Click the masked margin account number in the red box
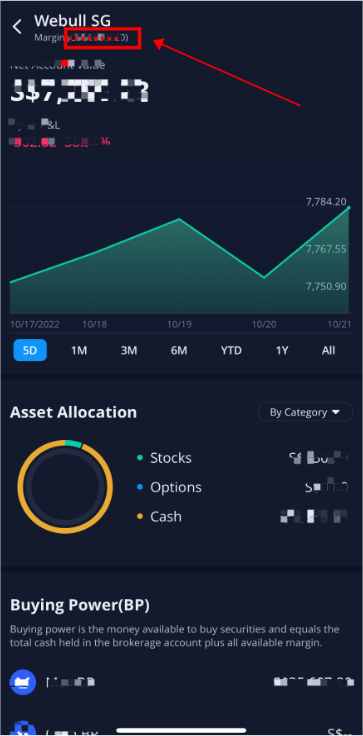The width and height of the screenshot is (363, 736). [102, 38]
